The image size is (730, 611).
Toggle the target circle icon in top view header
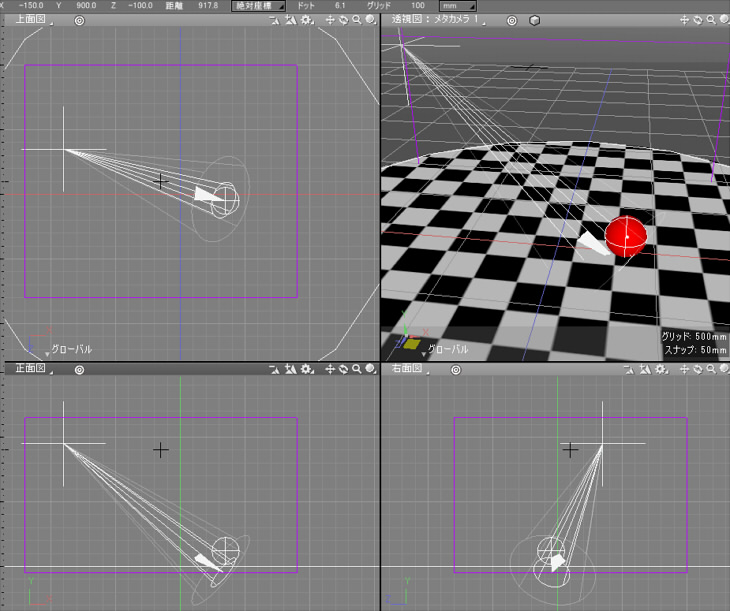[x=80, y=20]
